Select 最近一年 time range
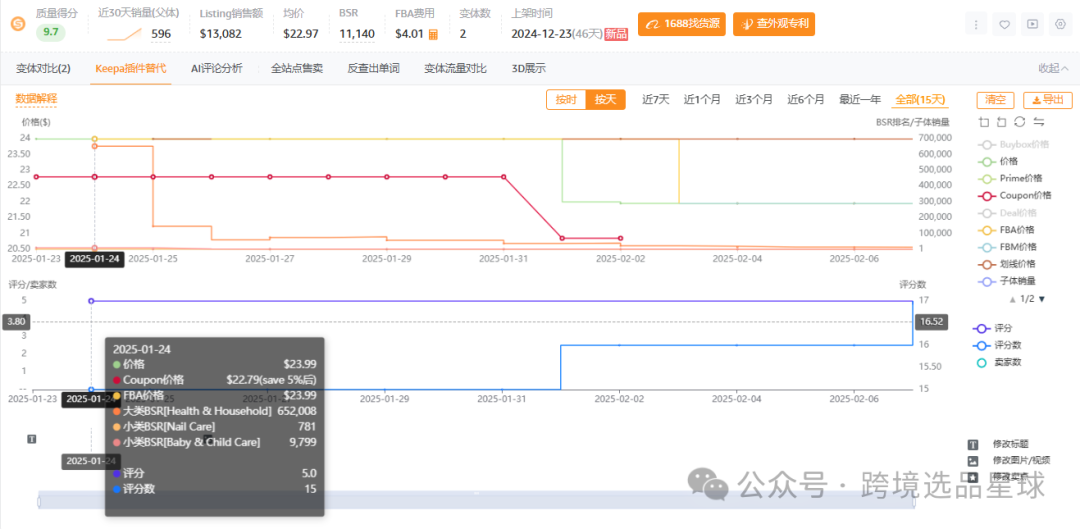The height and width of the screenshot is (529, 1080). (860, 100)
